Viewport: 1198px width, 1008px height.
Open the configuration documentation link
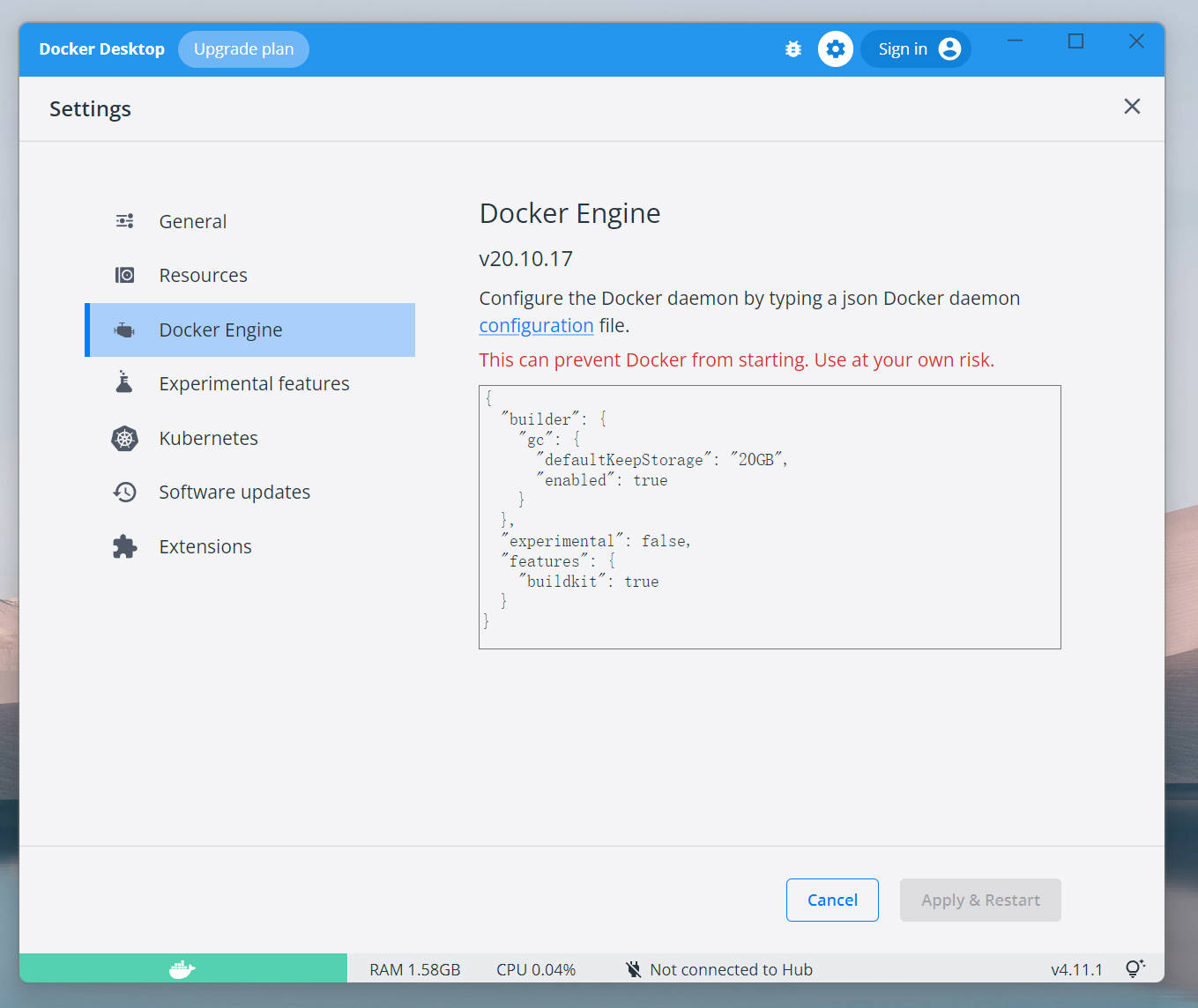pyautogui.click(x=536, y=325)
